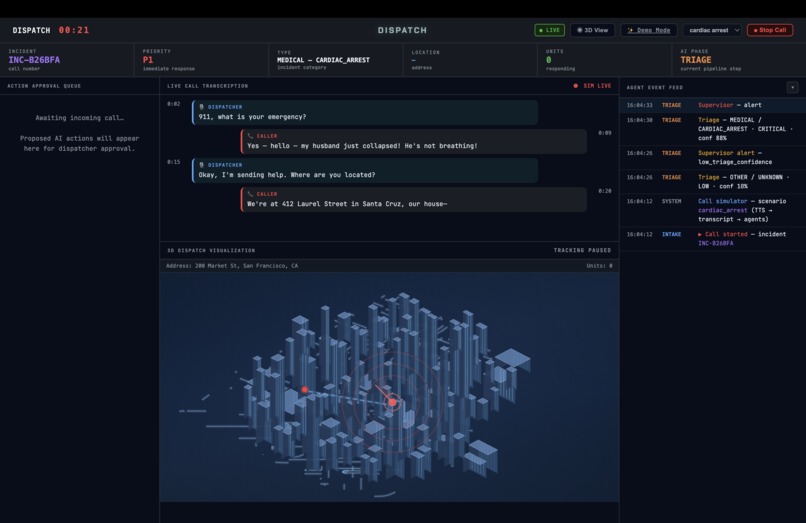Screen dimensions: 806x523
Task: Click the 00:21 call timer
Action: click(x=74, y=30)
